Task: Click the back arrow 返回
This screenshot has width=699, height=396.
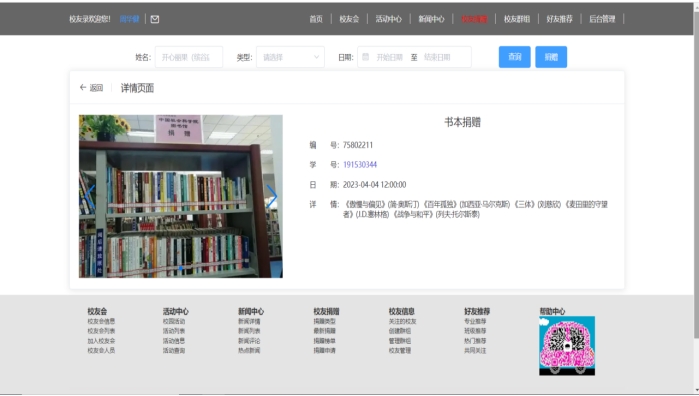Action: pos(91,88)
